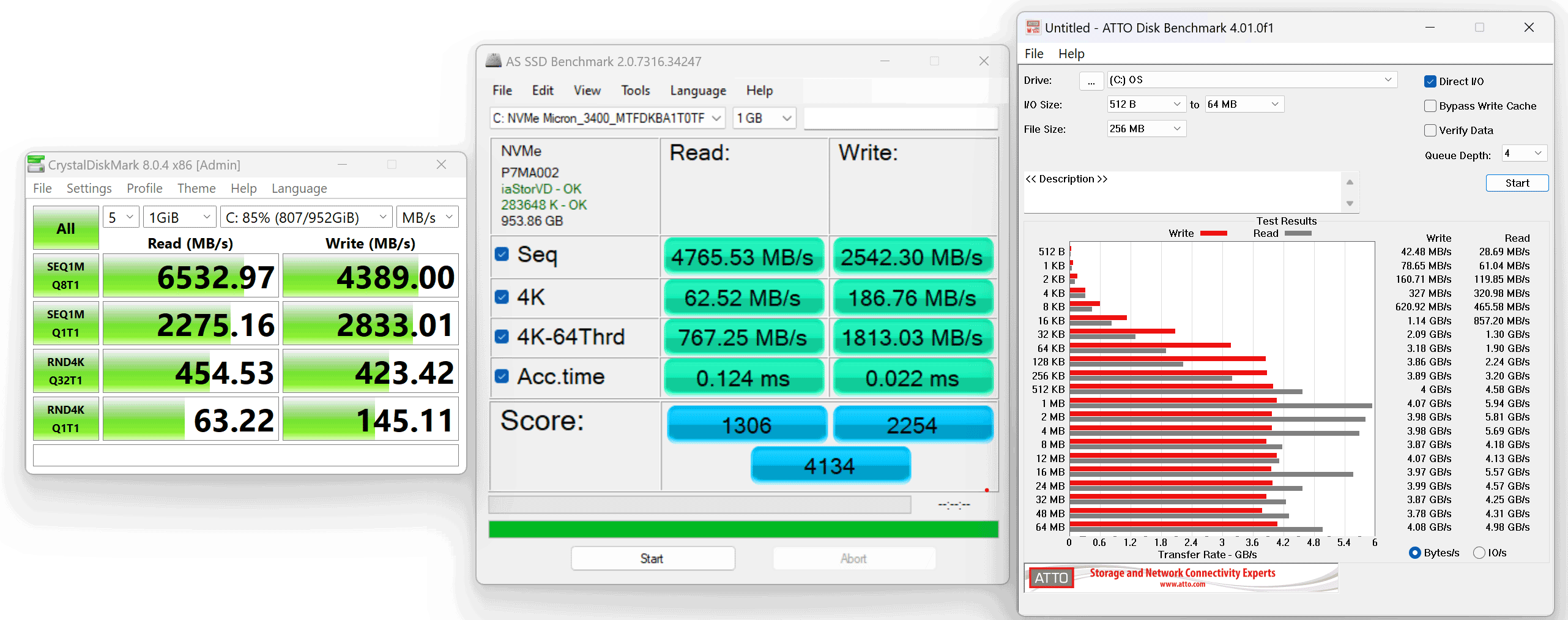Open the File Size 256 MB dropdown
This screenshot has width=1568, height=620.
[1146, 129]
